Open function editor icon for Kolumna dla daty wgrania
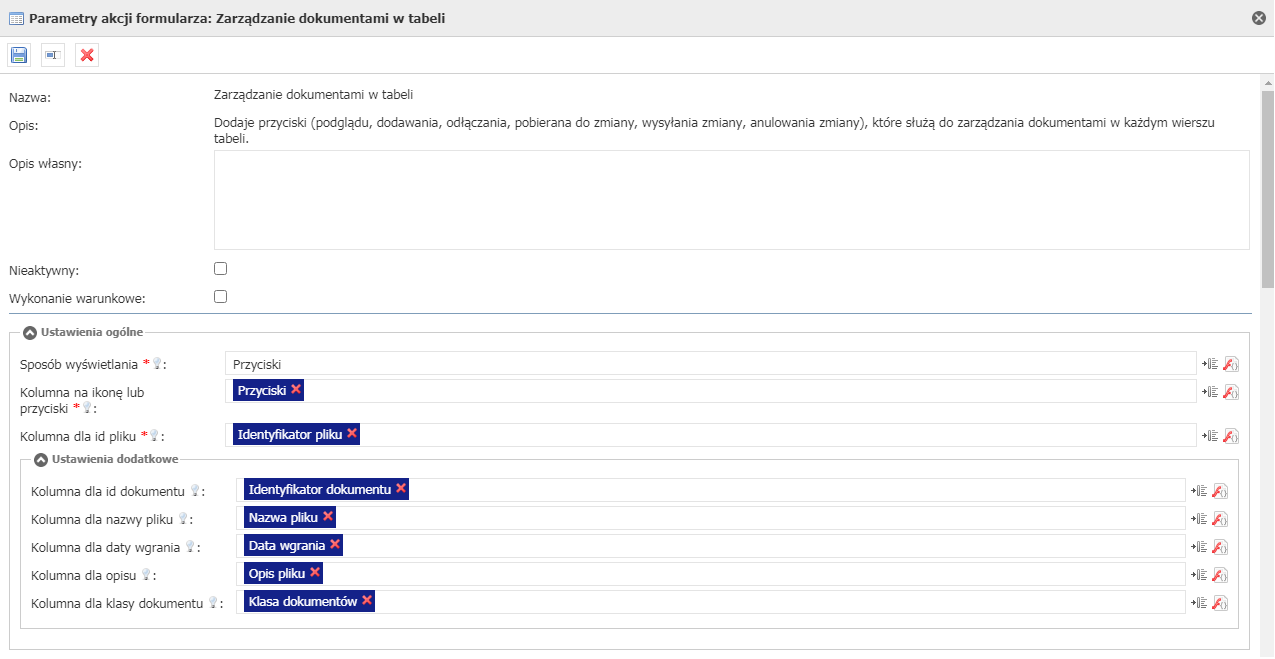Image resolution: width=1275 pixels, height=659 pixels. click(1220, 547)
